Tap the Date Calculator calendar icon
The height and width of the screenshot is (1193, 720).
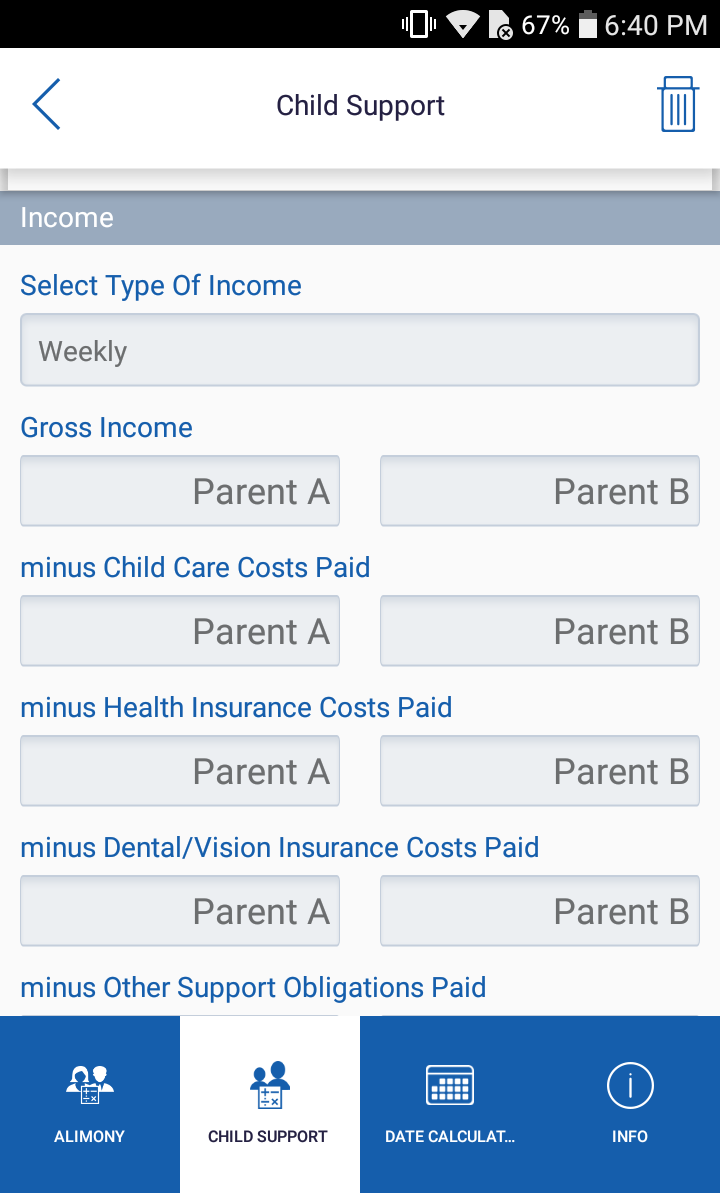449,1084
